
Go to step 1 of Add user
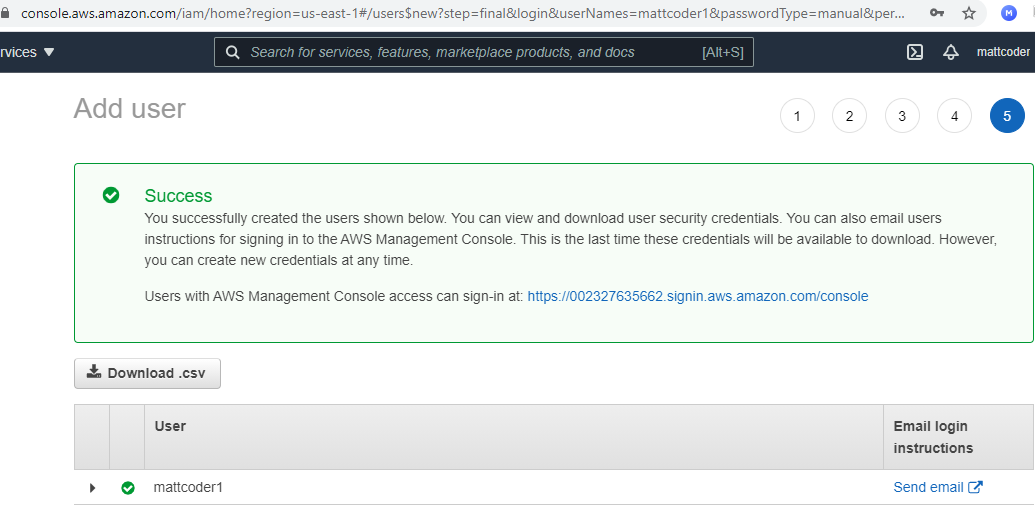coord(797,115)
